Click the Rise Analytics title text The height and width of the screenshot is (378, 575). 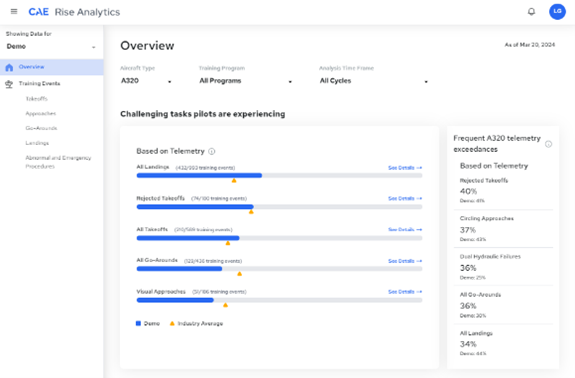[87, 12]
